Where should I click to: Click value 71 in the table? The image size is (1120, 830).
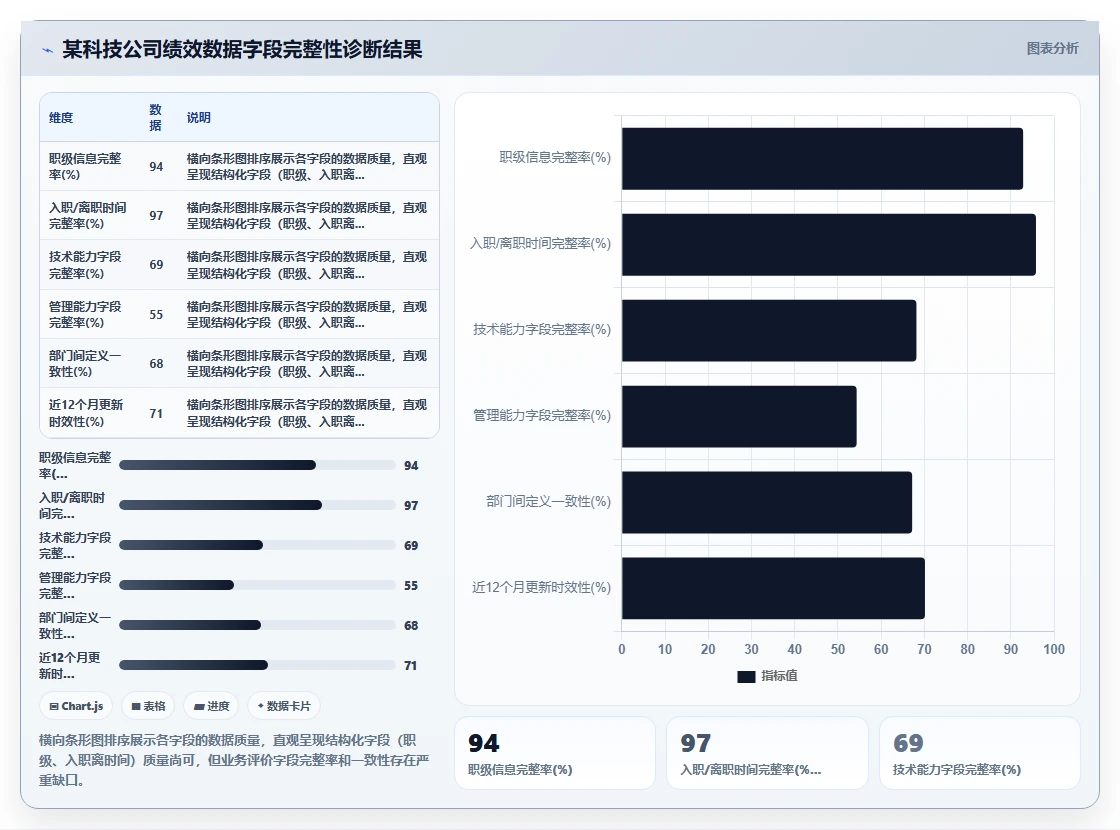pyautogui.click(x=156, y=413)
